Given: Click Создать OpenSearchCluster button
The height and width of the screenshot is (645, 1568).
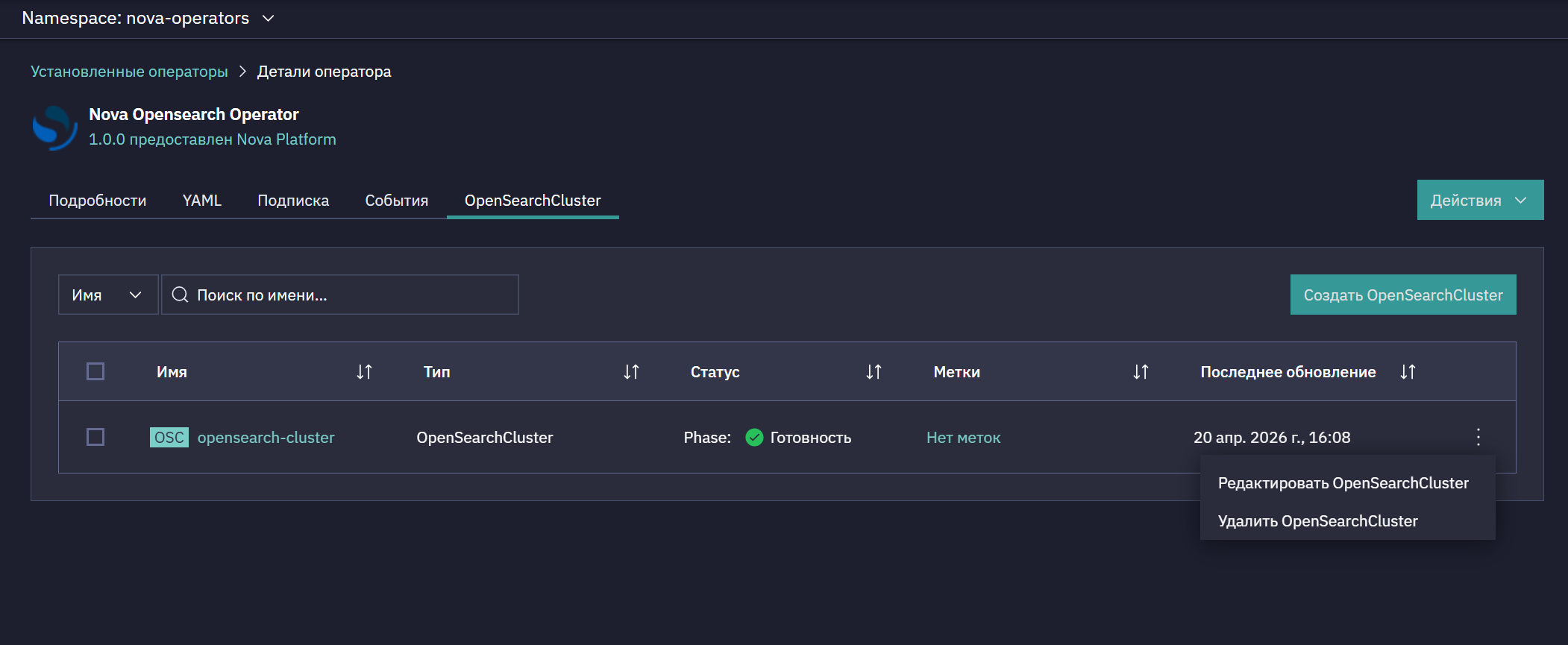Looking at the screenshot, I should click(x=1403, y=295).
